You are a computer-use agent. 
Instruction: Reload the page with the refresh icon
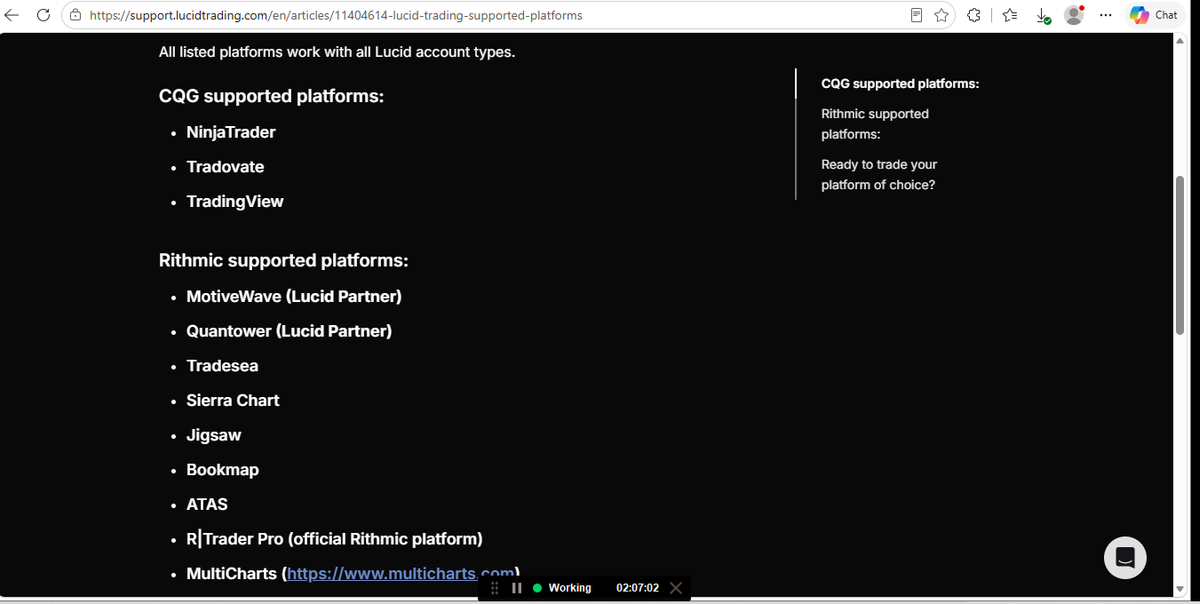pyautogui.click(x=43, y=15)
